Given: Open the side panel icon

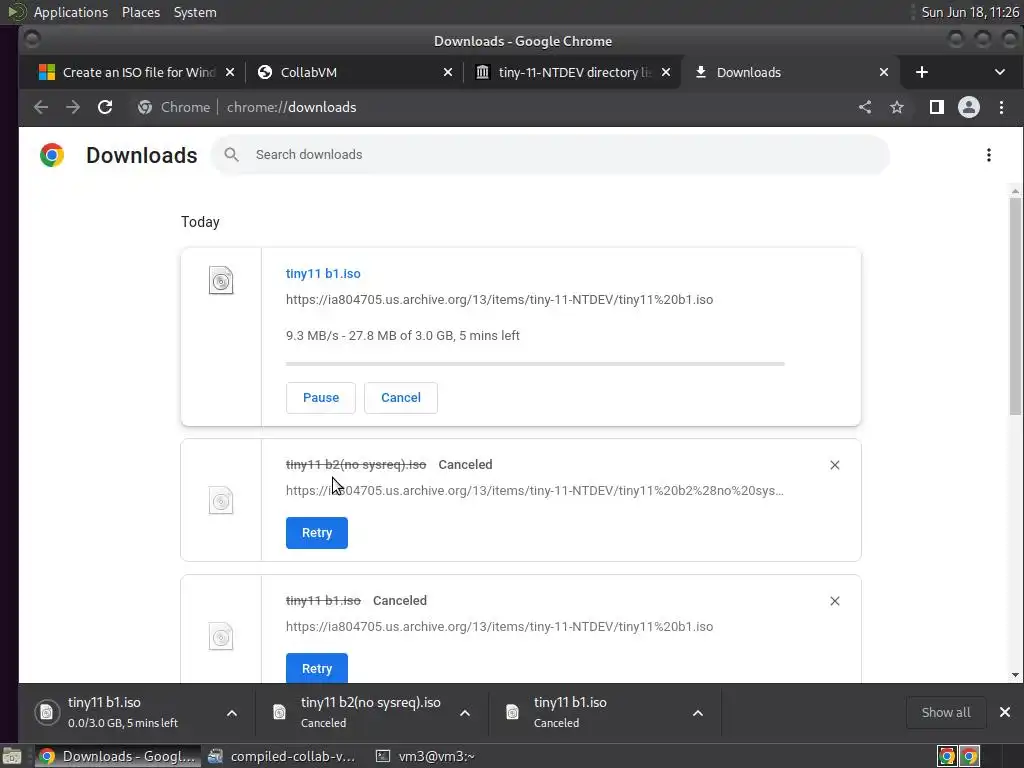Looking at the screenshot, I should click(936, 107).
